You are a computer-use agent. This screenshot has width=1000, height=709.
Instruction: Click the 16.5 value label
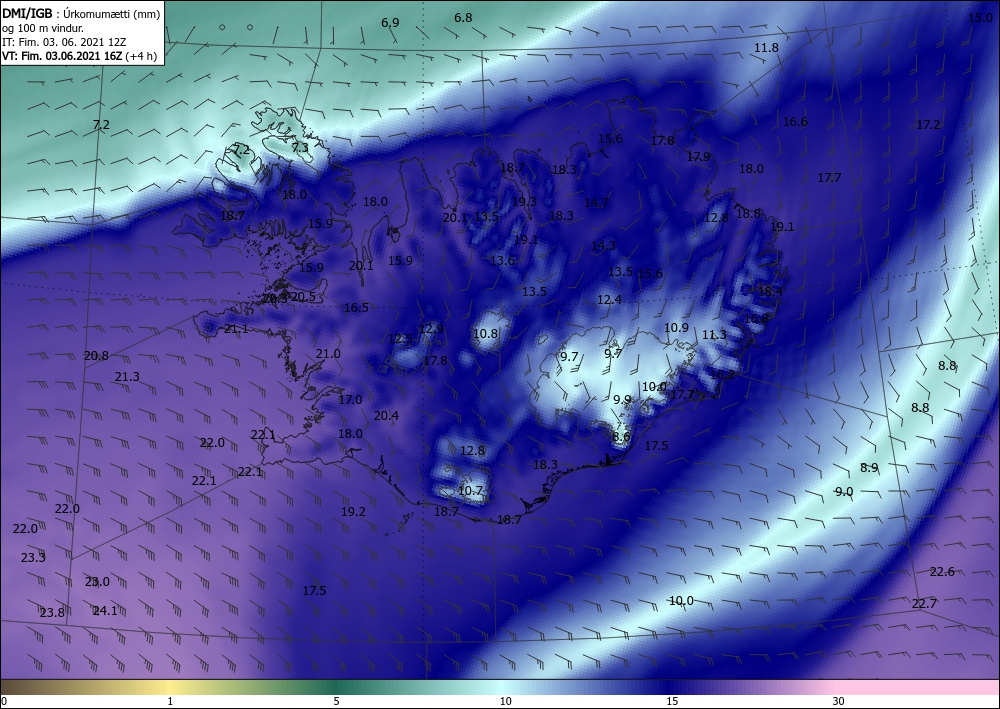(x=356, y=308)
